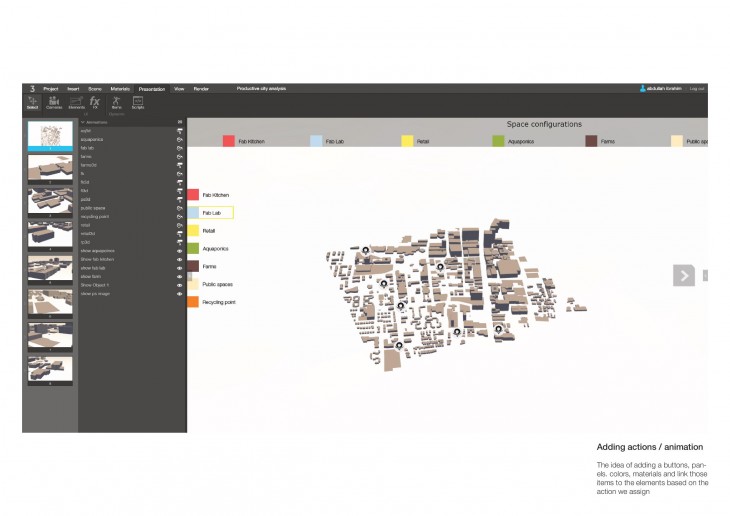Select the Select tool in toolbar
This screenshot has width=730, height=516.
click(32, 102)
